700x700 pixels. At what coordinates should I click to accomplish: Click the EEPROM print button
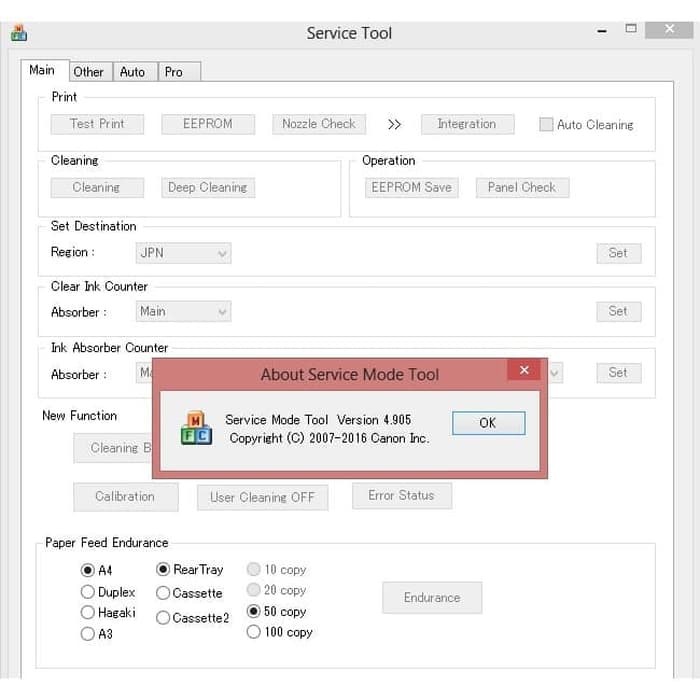coord(208,124)
